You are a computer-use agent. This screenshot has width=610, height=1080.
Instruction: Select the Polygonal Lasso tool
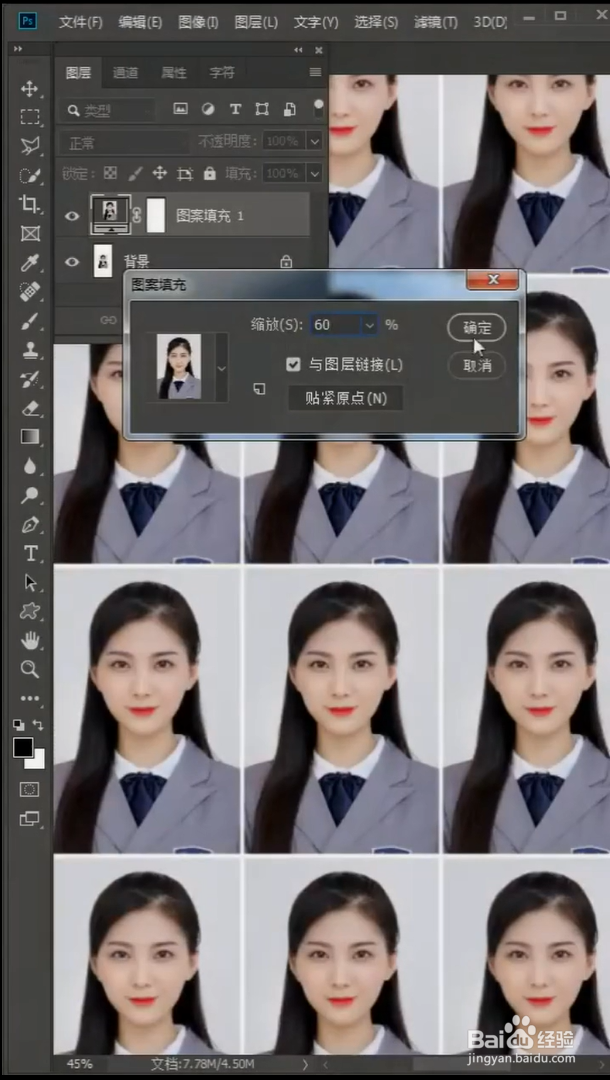[30, 146]
